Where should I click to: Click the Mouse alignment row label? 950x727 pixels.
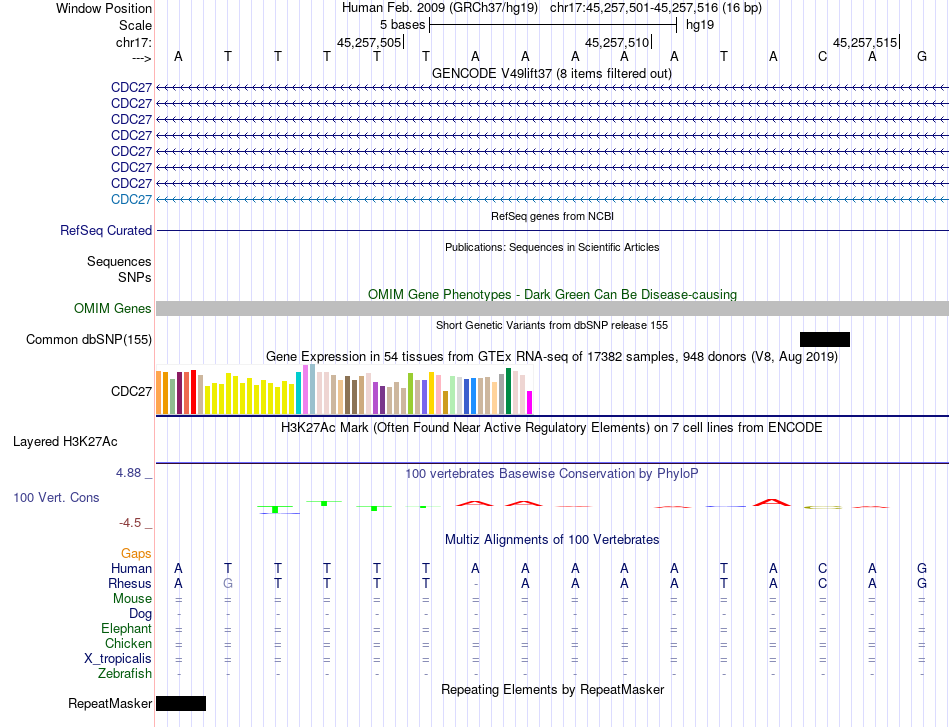pyautogui.click(x=133, y=599)
